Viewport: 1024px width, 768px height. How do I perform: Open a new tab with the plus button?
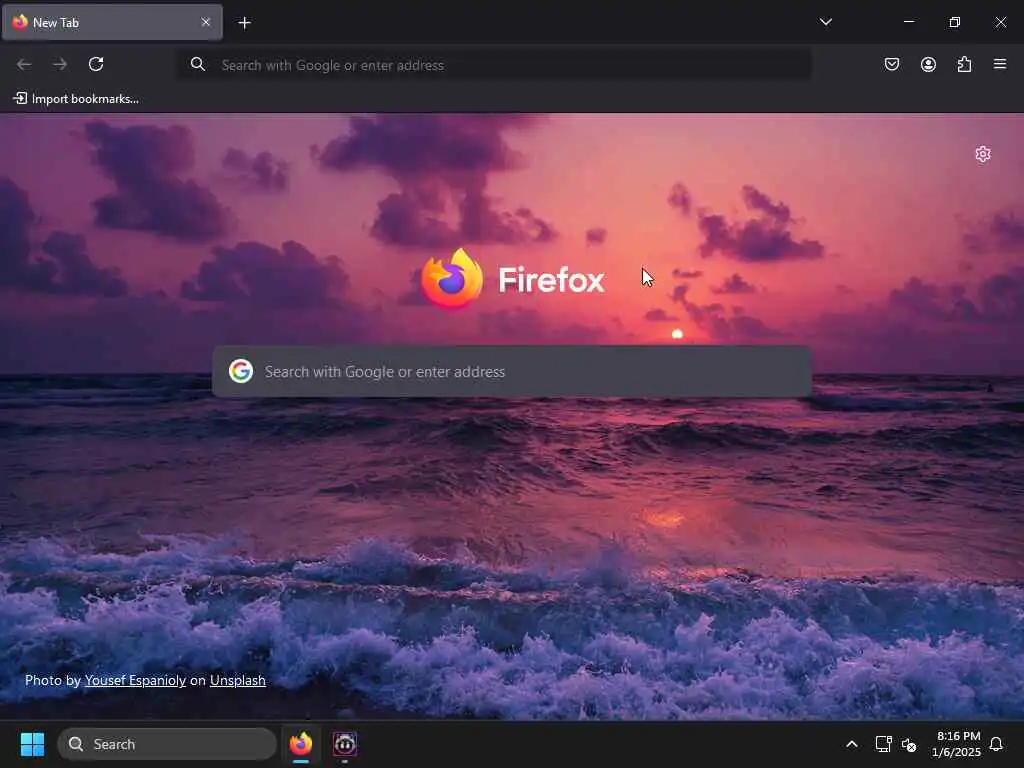[x=244, y=23]
